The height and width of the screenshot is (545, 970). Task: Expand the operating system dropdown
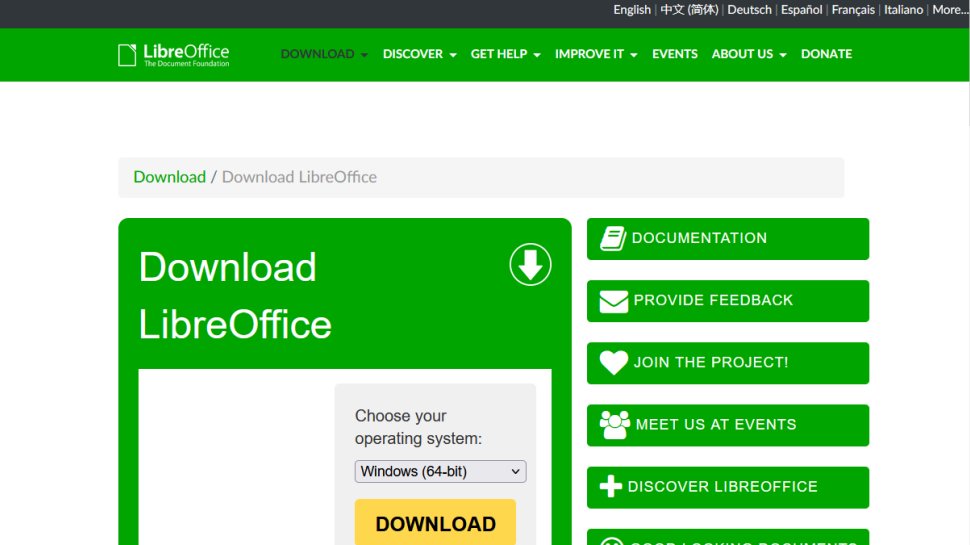(x=440, y=471)
